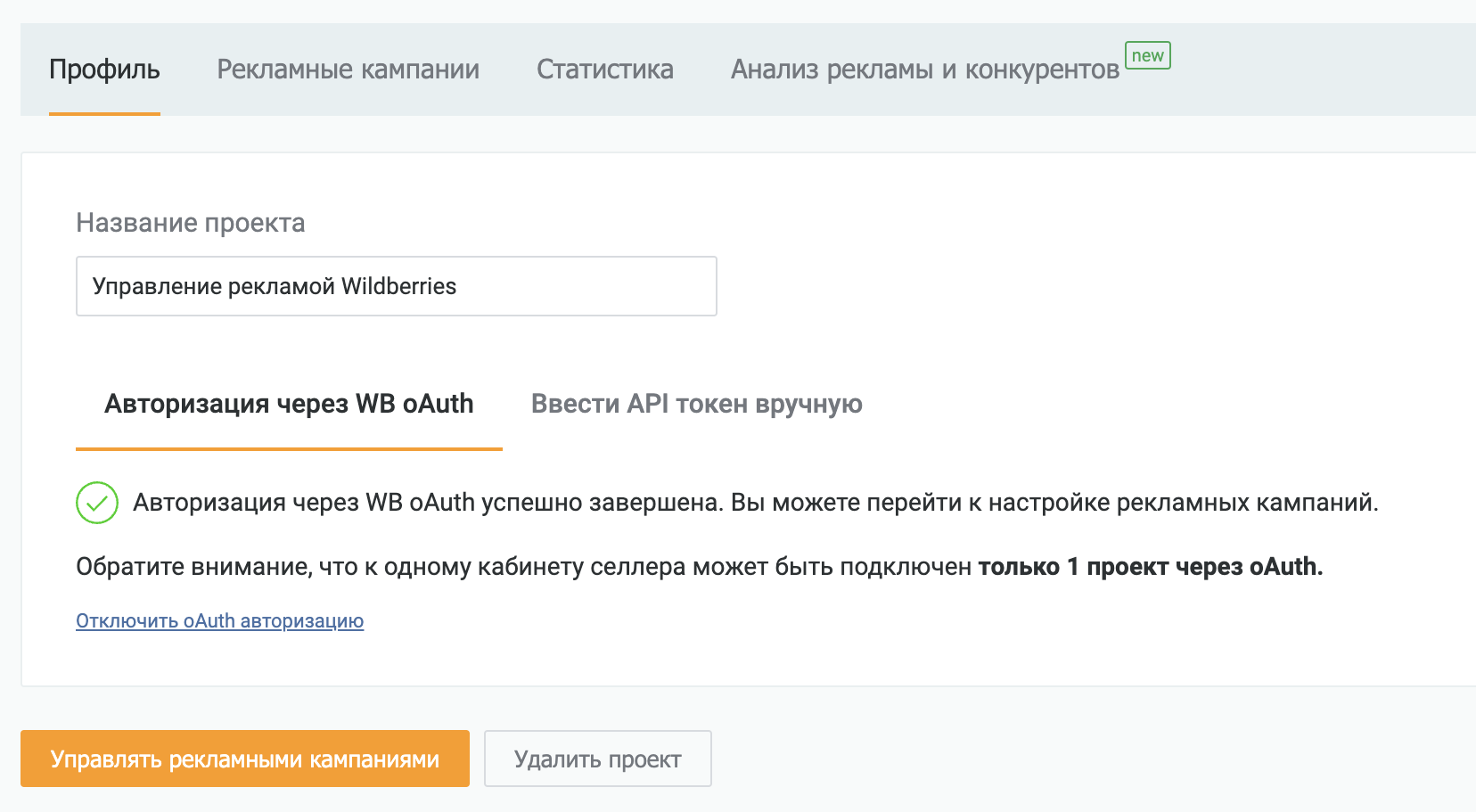Select Авторизация через WB oAuth tab
The width and height of the screenshot is (1476, 812).
click(x=289, y=404)
